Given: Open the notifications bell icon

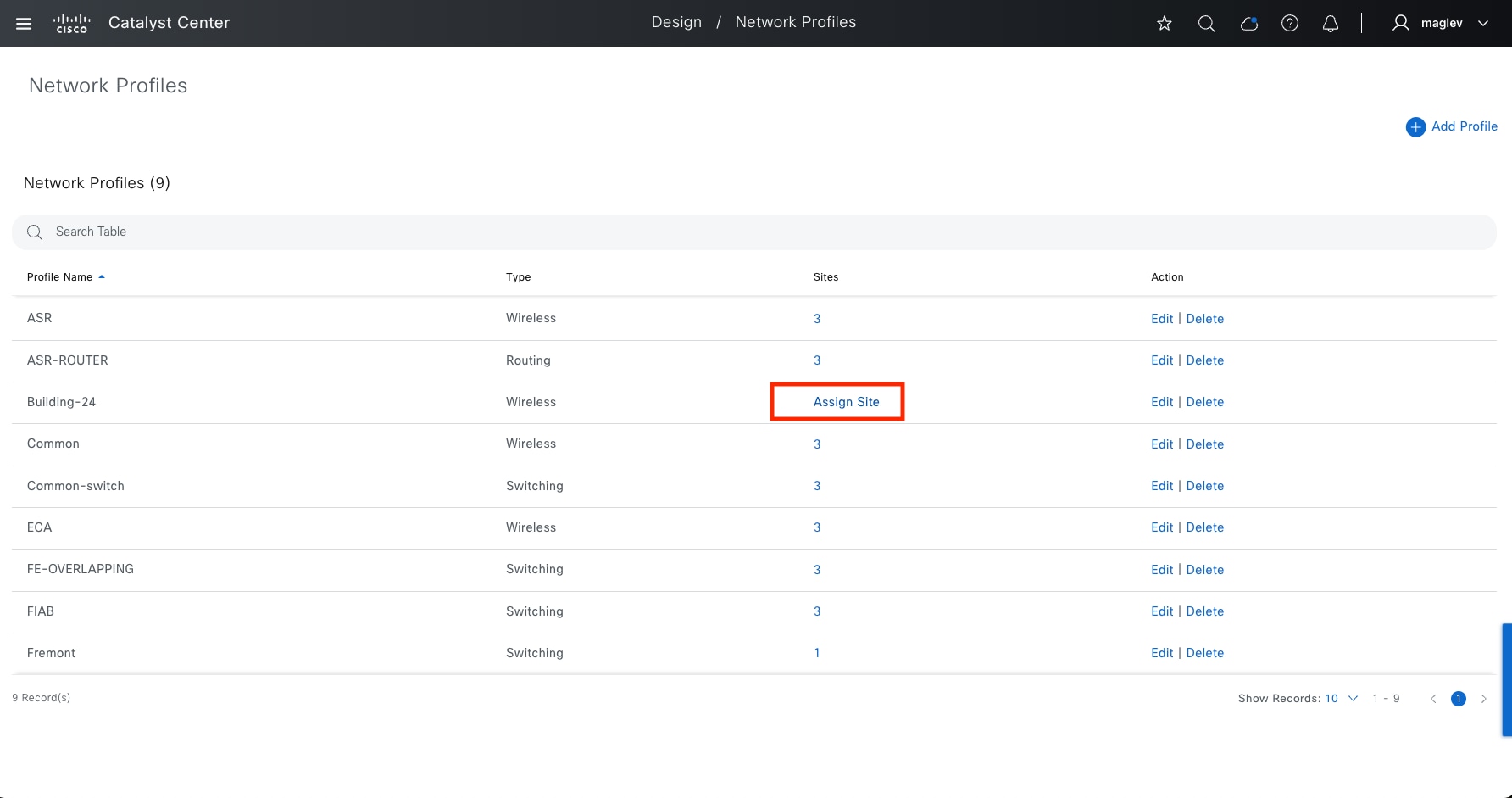Looking at the screenshot, I should coord(1331,24).
